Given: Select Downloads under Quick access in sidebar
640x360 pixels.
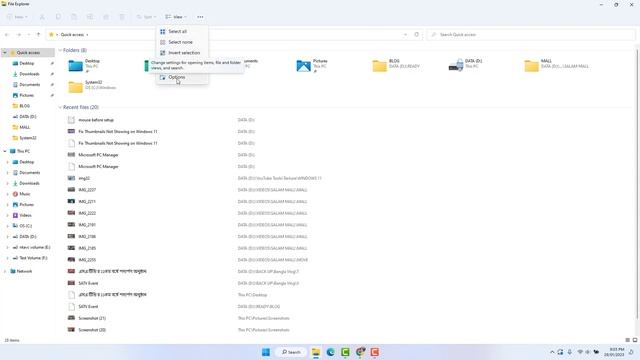Looking at the screenshot, I should point(29,74).
